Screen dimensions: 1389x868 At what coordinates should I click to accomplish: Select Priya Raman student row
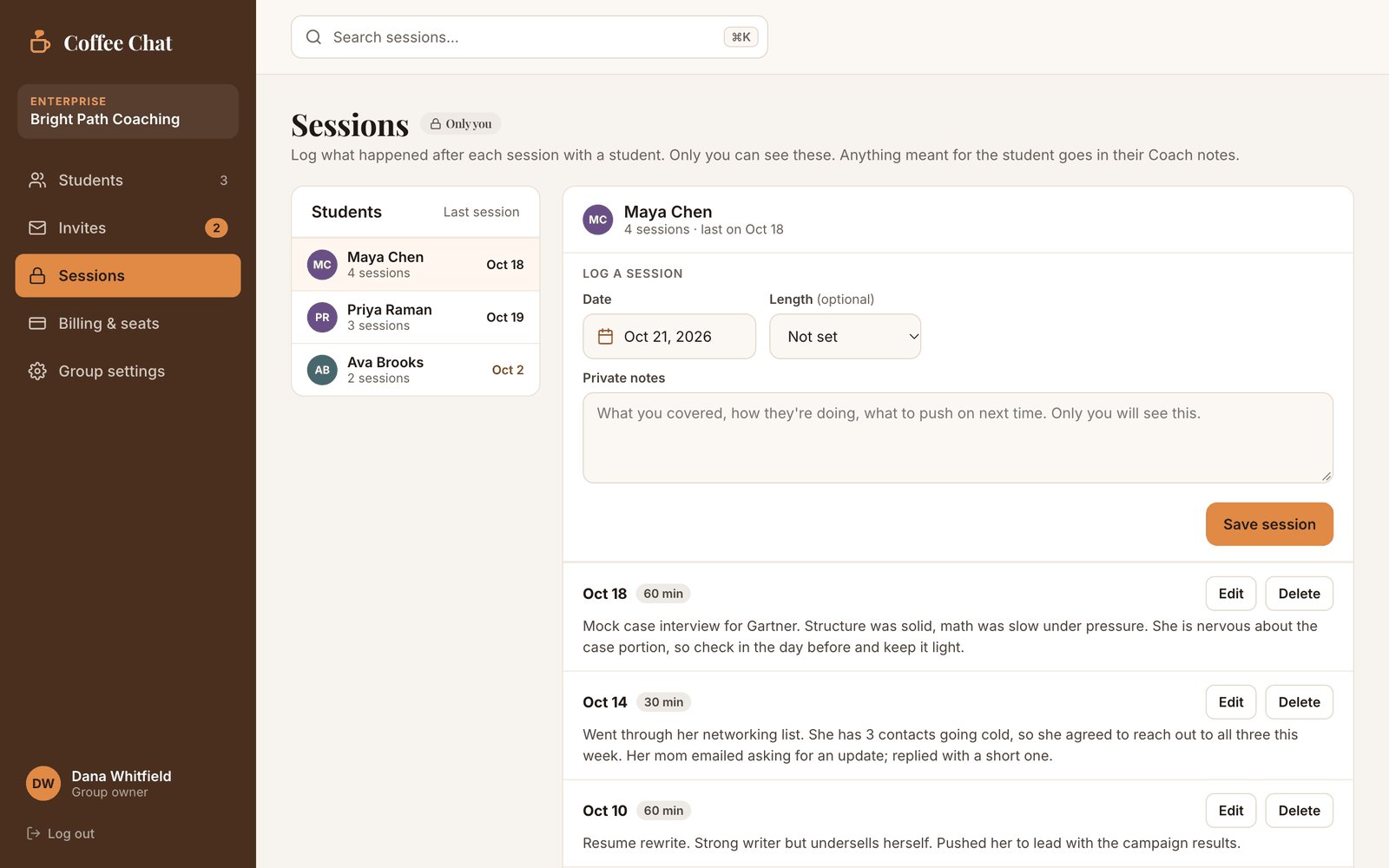[416, 317]
